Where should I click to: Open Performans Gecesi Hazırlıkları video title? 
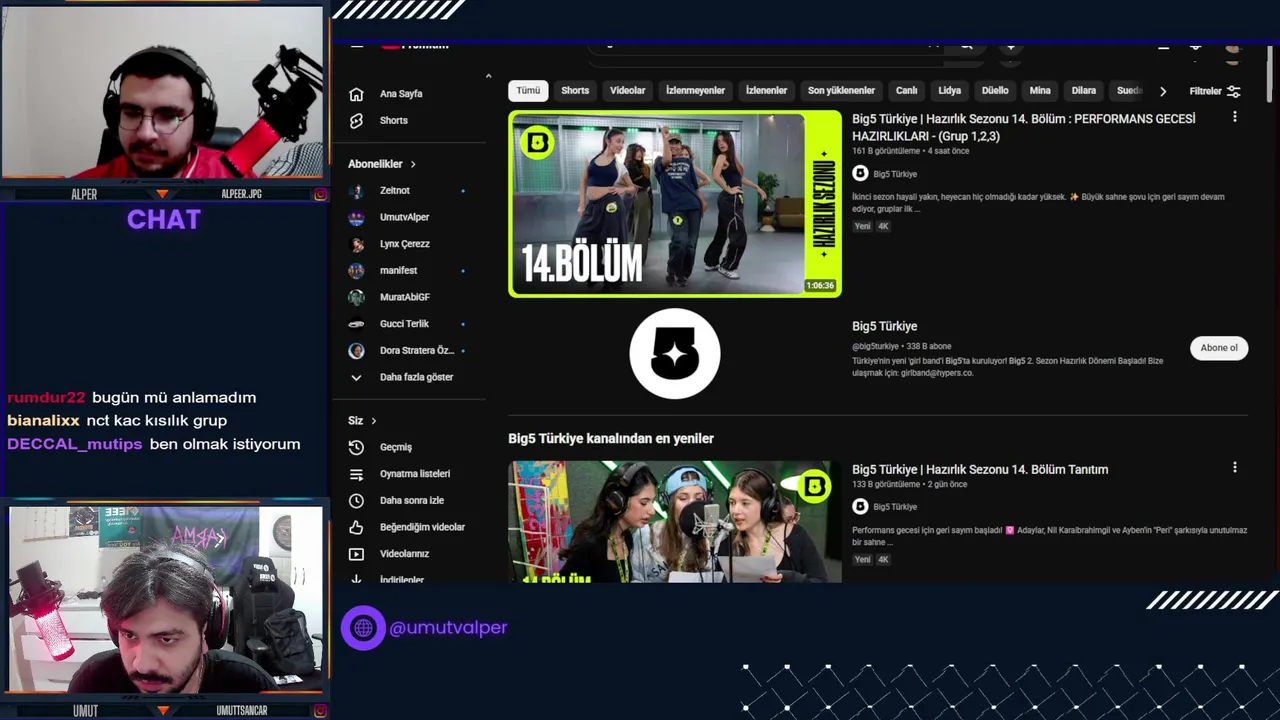(x=1024, y=127)
